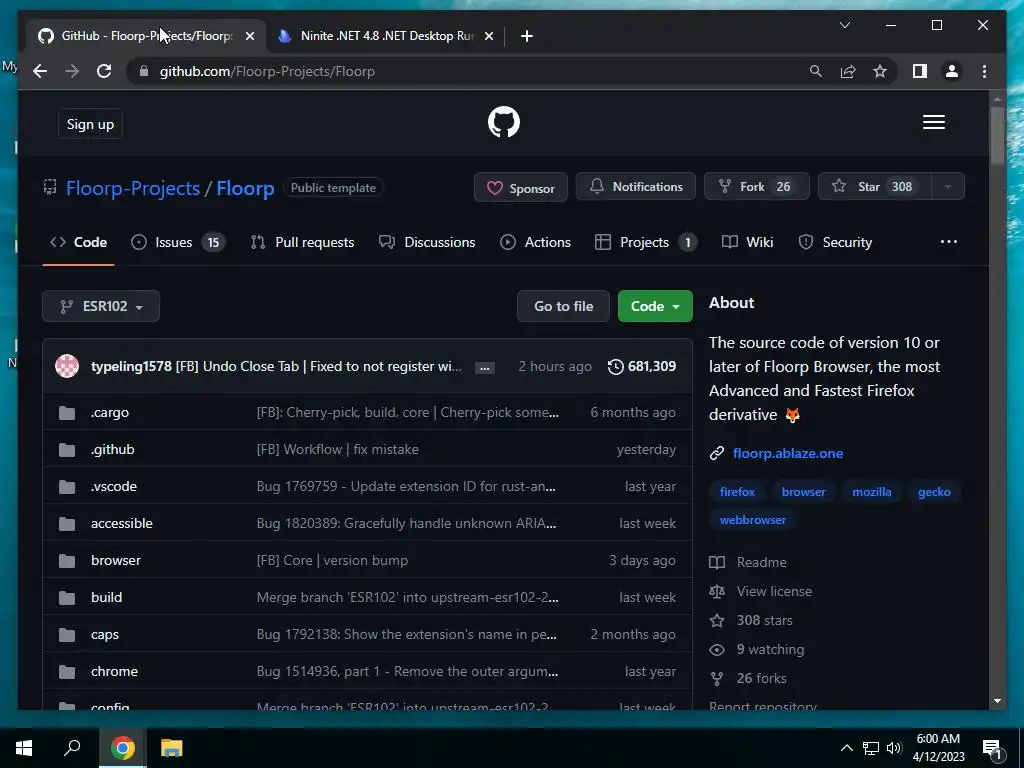Screen dimensions: 1024x768
Task: Open .vscode folder name
Action: [x=114, y=487]
